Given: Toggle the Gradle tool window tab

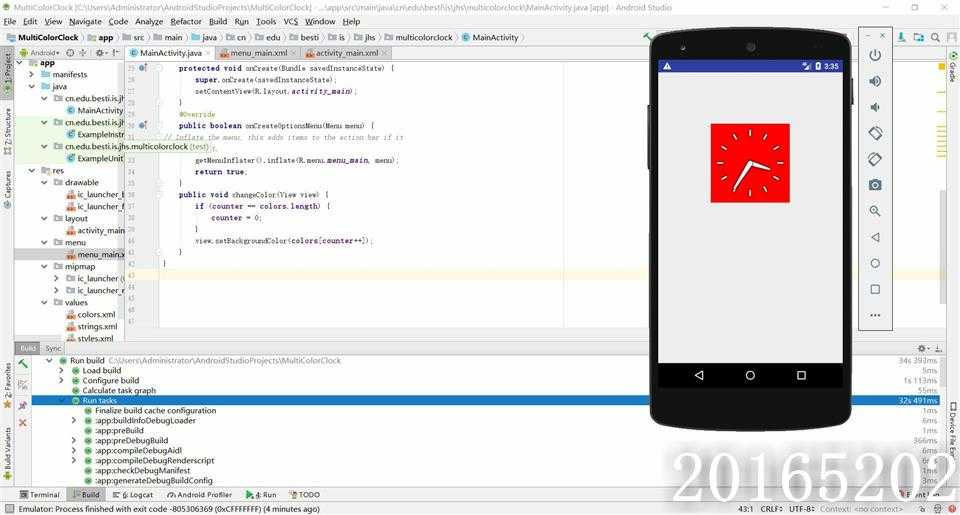Looking at the screenshot, I should [953, 67].
